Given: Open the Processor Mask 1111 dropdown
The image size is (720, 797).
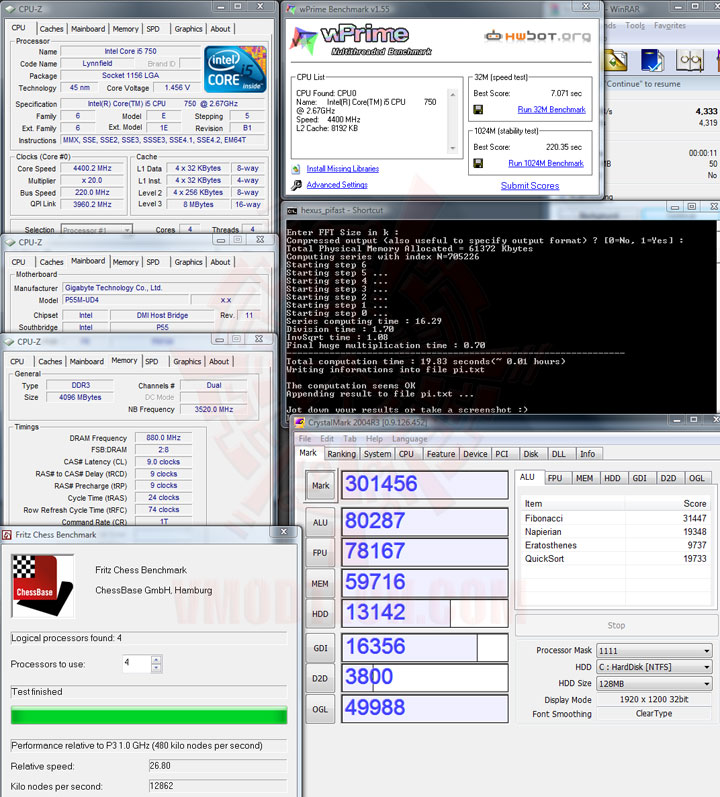Looking at the screenshot, I should (x=706, y=651).
